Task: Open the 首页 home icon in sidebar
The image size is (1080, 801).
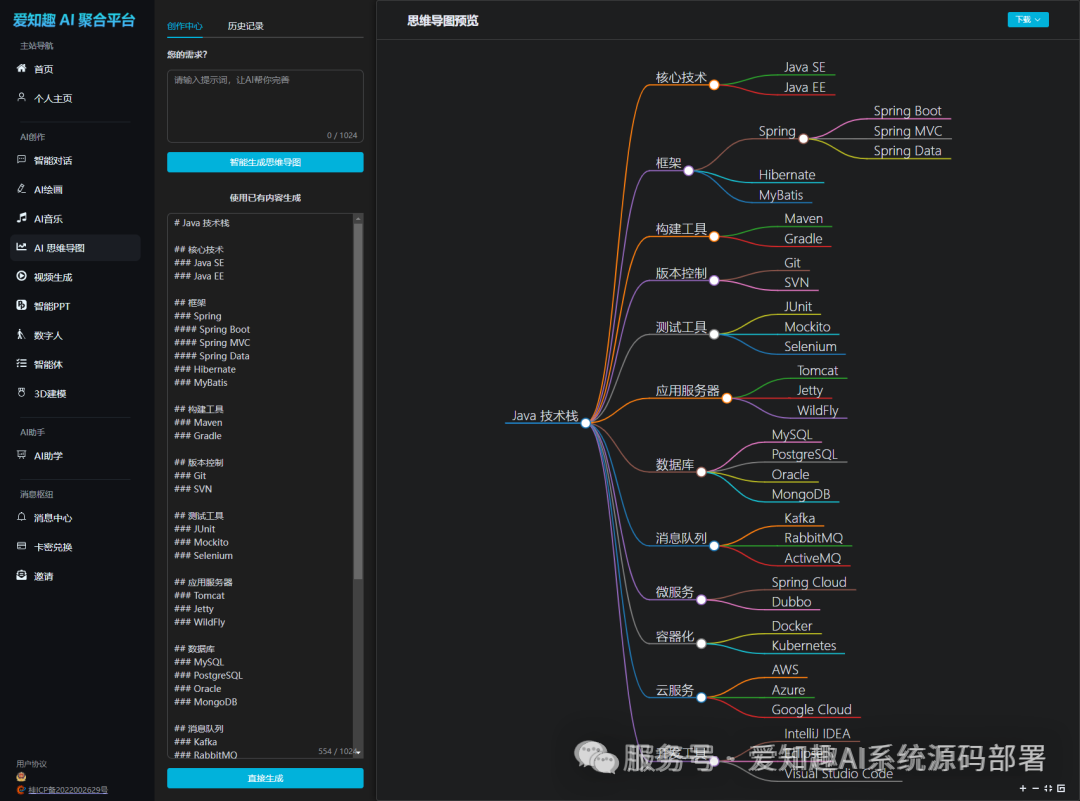Action: [x=22, y=69]
